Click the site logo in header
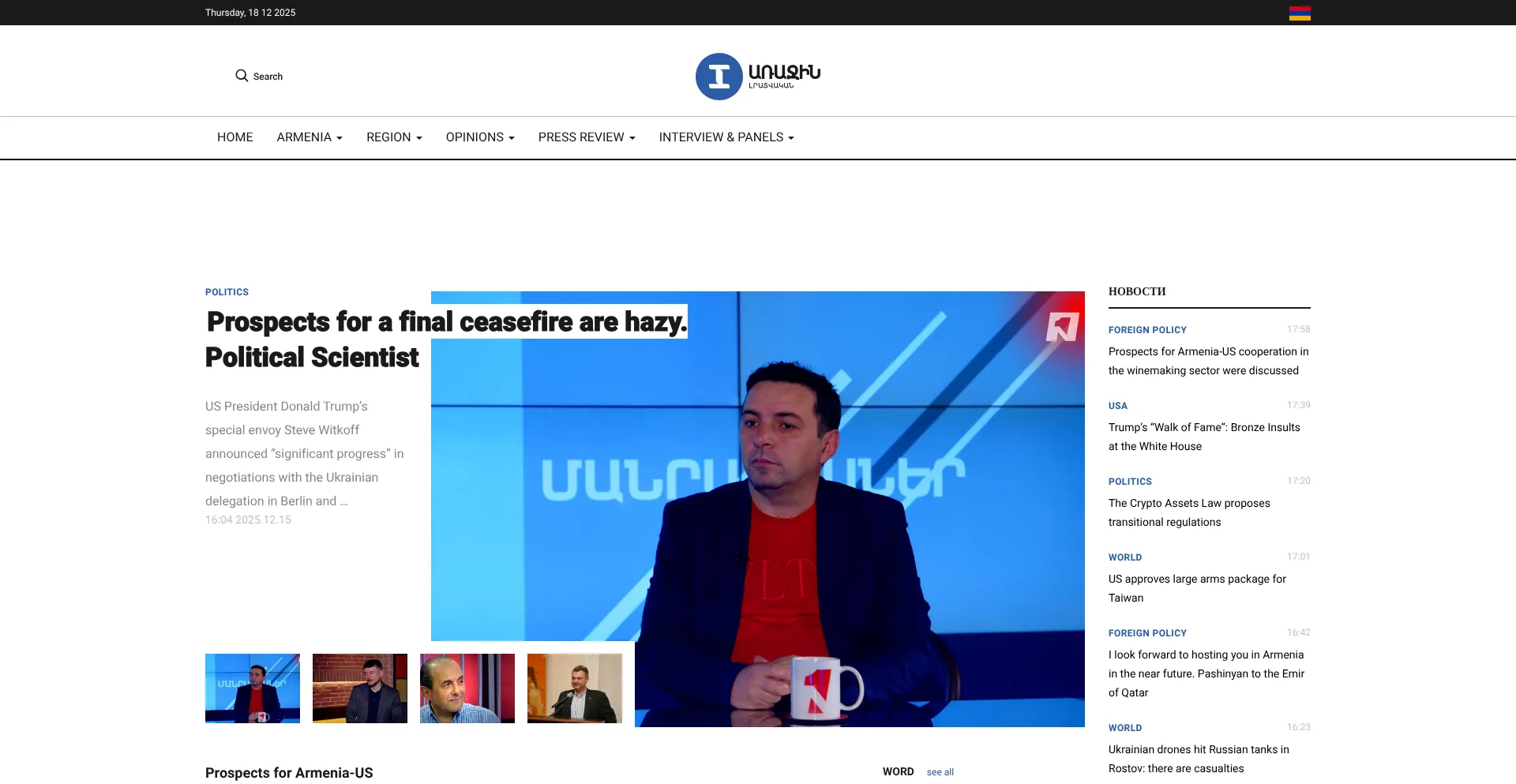Viewport: 1516px width, 784px height. 757,77
